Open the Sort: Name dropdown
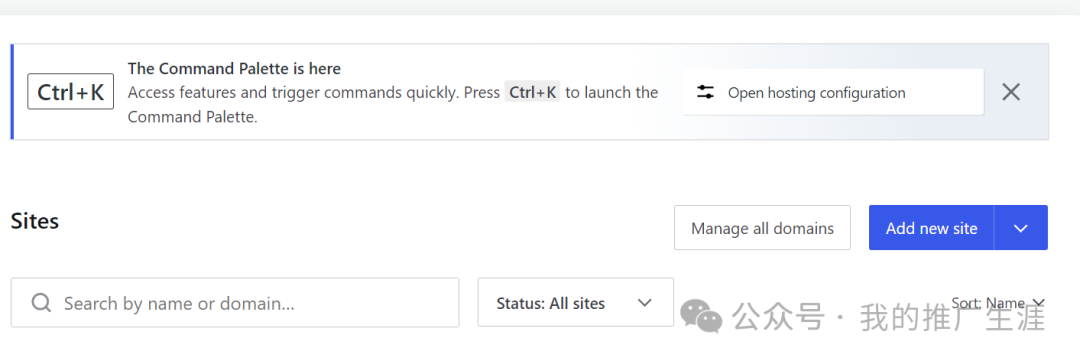 [x=998, y=303]
